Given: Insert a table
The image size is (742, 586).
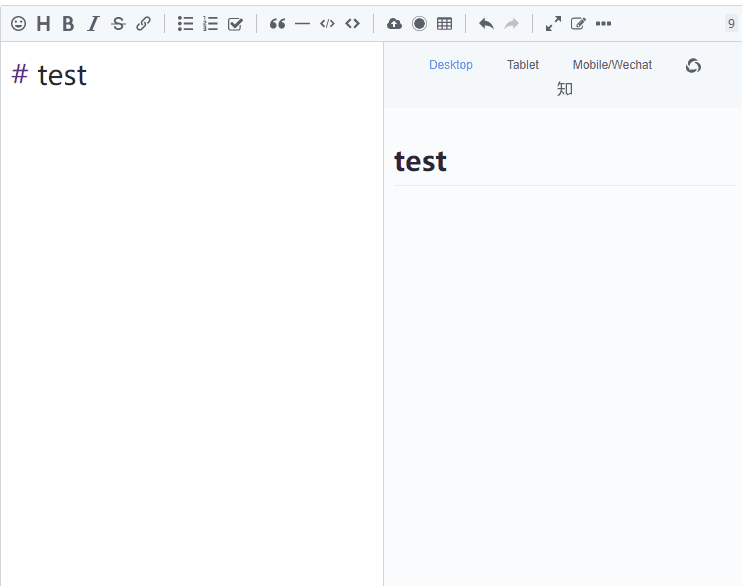Looking at the screenshot, I should coord(444,24).
